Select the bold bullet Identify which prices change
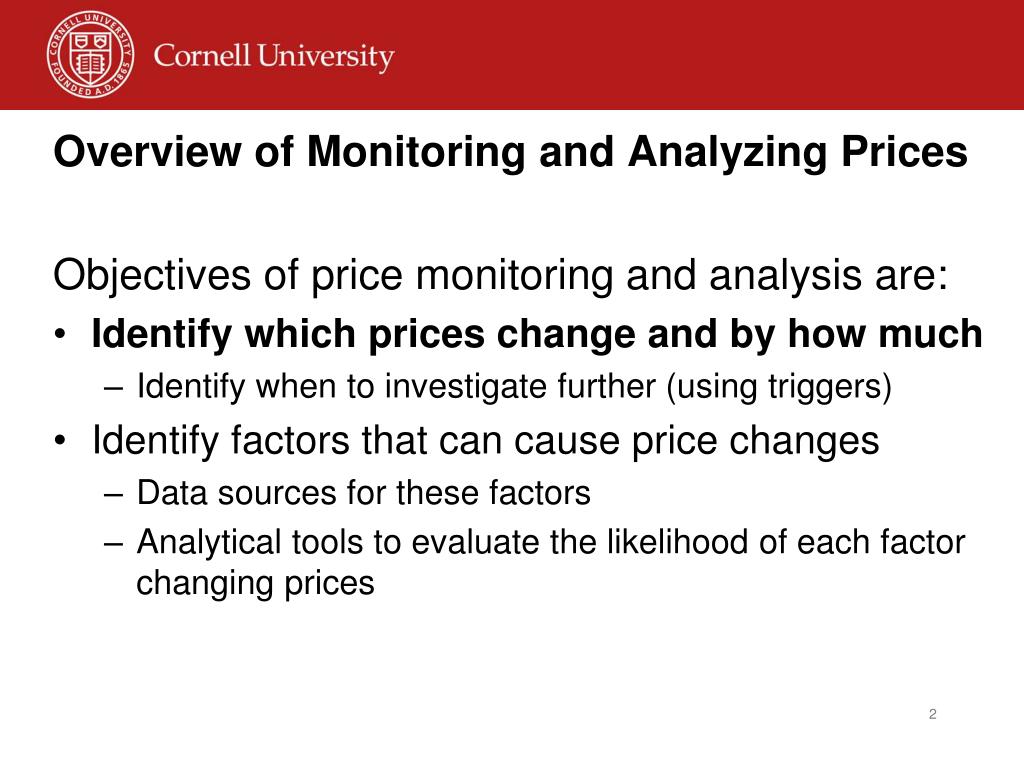Viewport: 1024px width, 768px height. click(537, 334)
